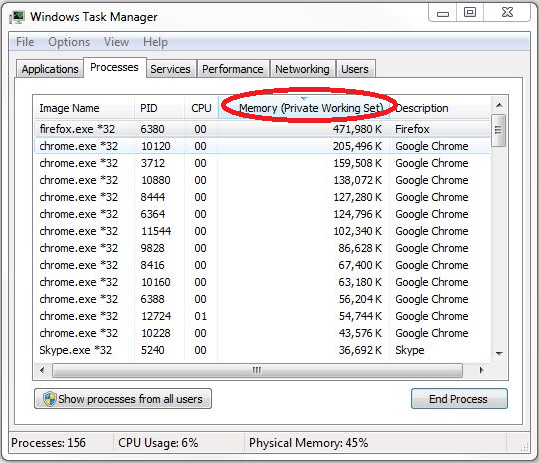
Task: Click the Skype description cell
Action: [x=410, y=350]
